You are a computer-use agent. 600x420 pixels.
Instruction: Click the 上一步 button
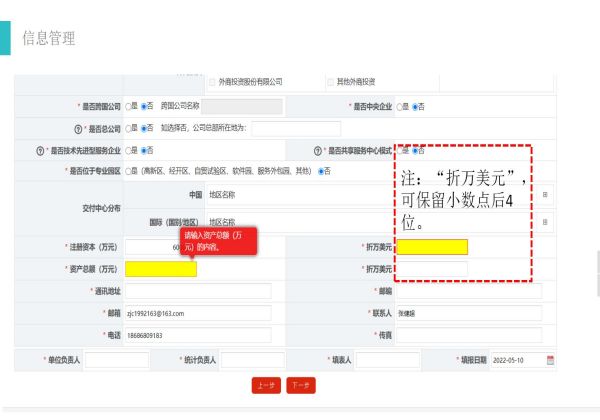264,385
